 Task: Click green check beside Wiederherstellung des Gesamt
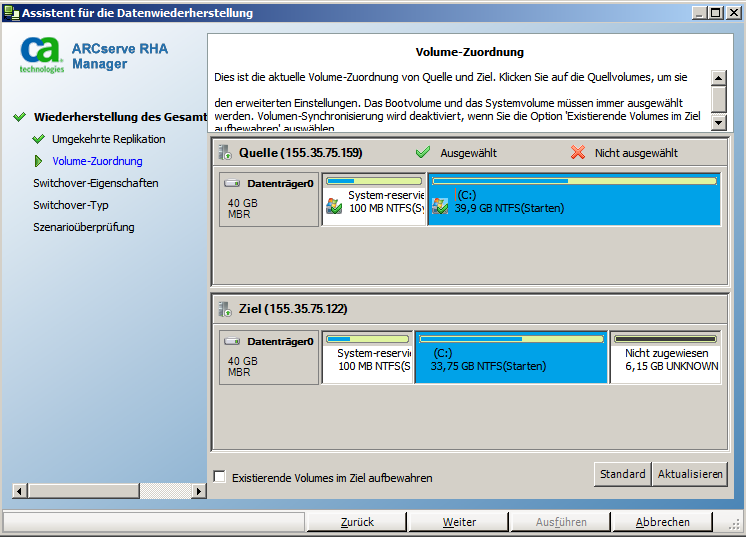[20, 117]
